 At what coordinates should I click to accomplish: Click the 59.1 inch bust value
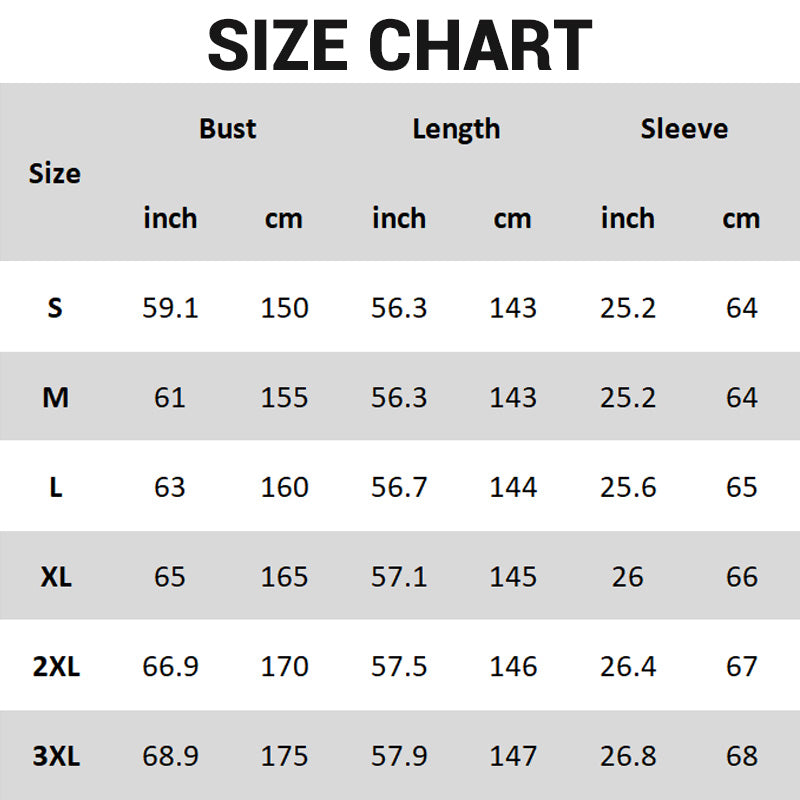coord(170,308)
